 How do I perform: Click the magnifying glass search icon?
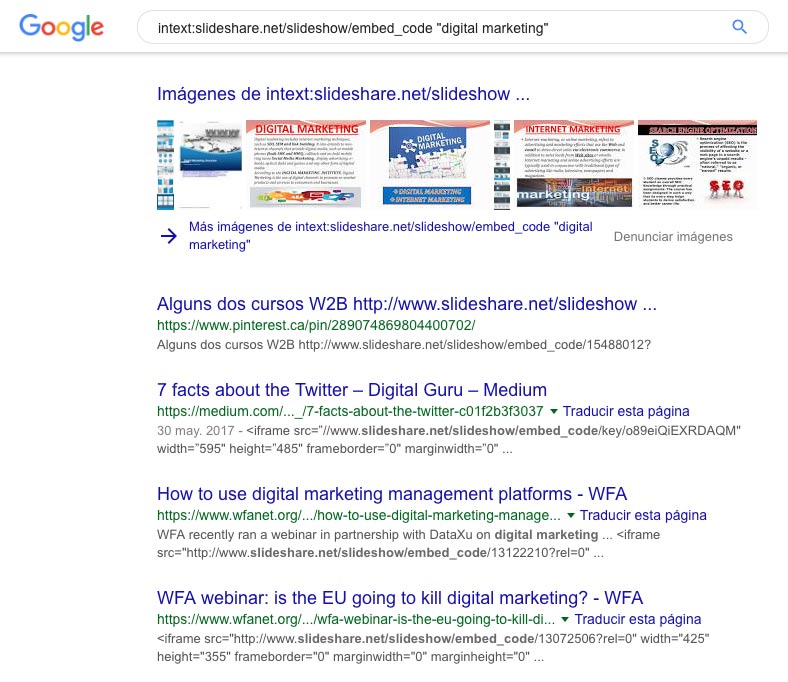[740, 27]
